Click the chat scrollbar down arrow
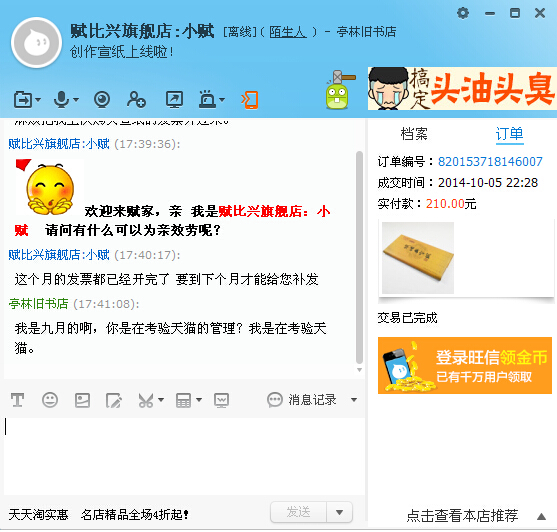Image resolution: width=557 pixels, height=532 pixels. click(359, 370)
